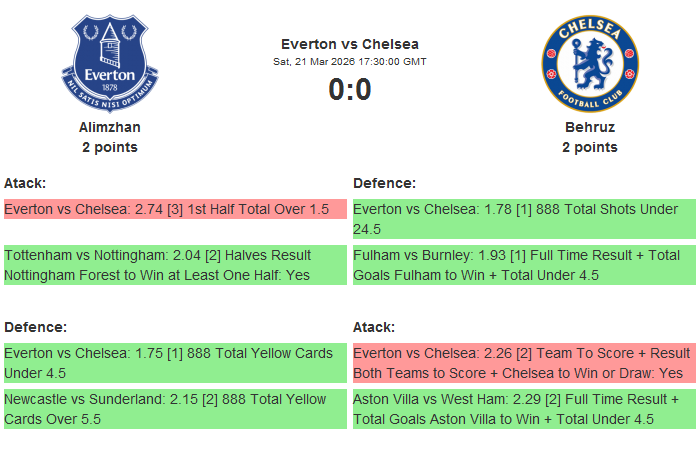The width and height of the screenshot is (700, 460).
Task: Select player name Alimzhan
Action: pyautogui.click(x=110, y=127)
